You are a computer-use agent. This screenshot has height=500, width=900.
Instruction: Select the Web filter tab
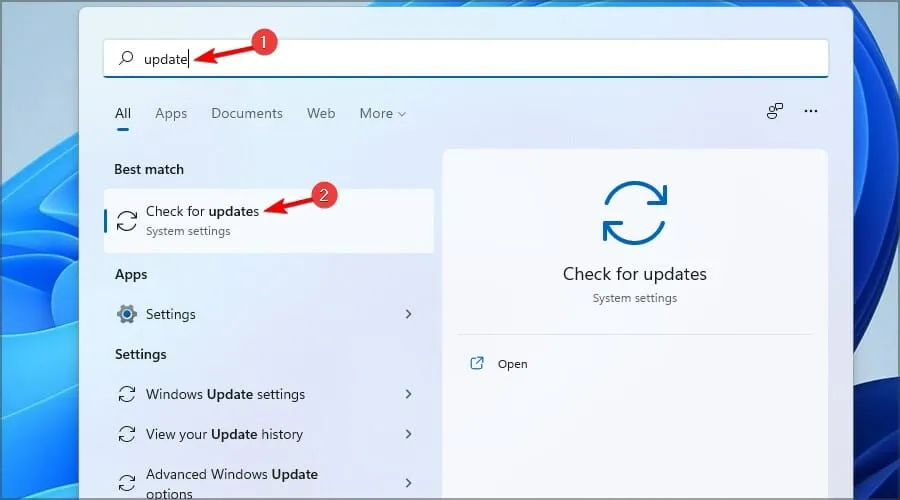(x=321, y=114)
